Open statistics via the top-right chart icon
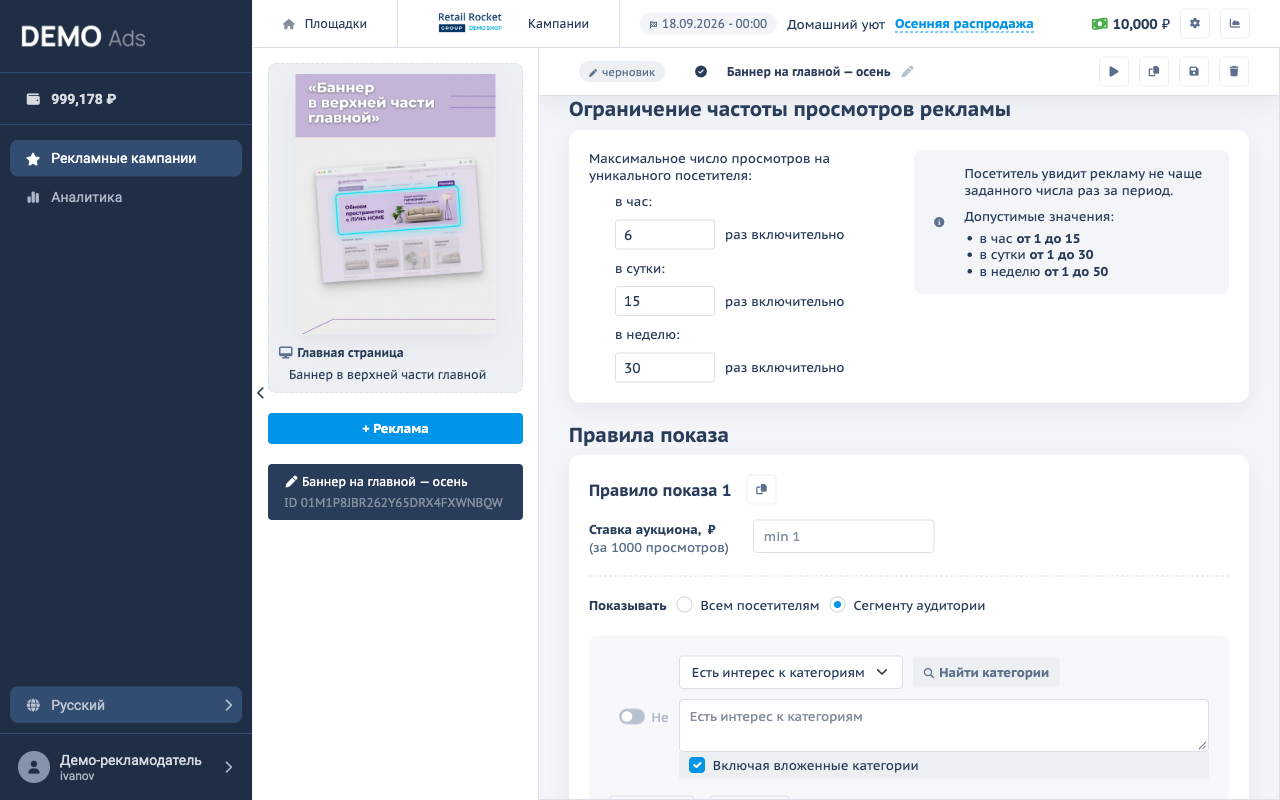 tap(1234, 24)
